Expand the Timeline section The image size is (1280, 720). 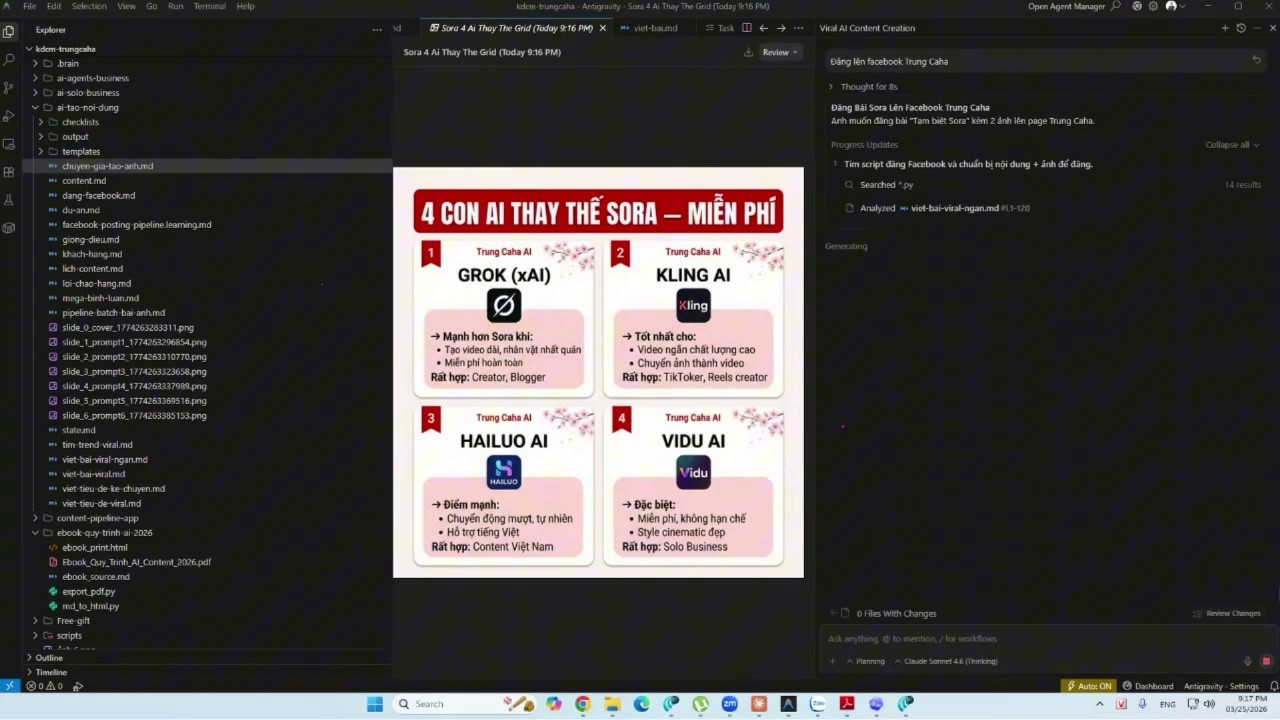(x=50, y=672)
